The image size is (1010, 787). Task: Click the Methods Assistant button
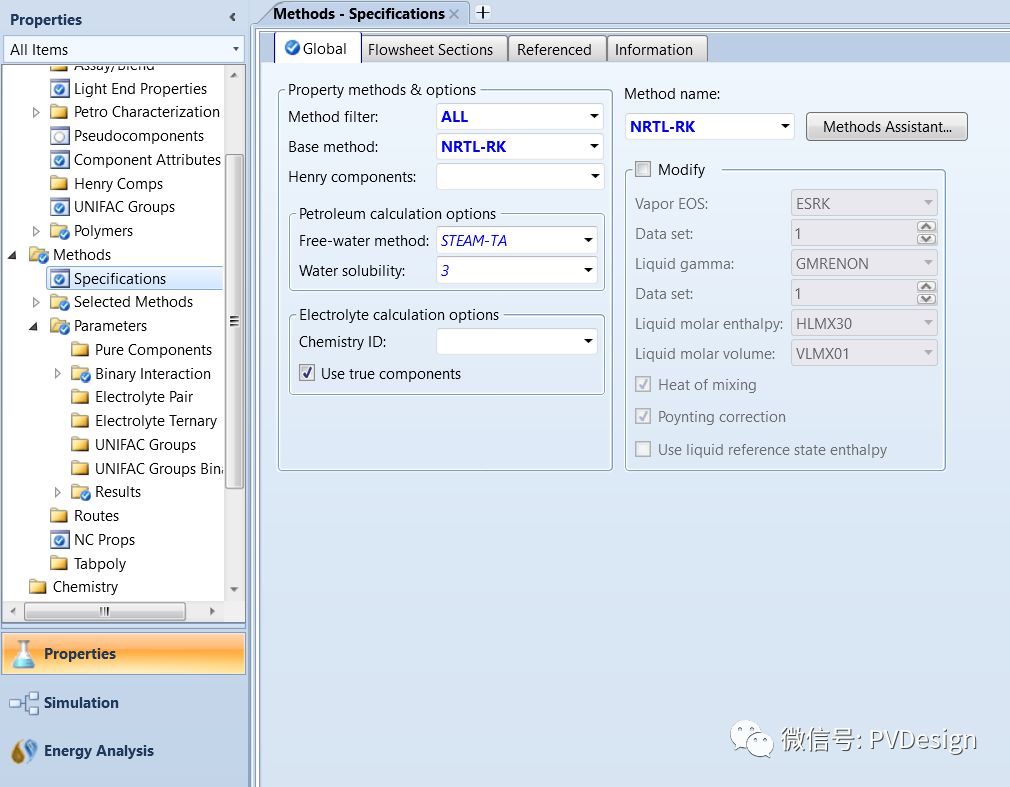point(887,127)
